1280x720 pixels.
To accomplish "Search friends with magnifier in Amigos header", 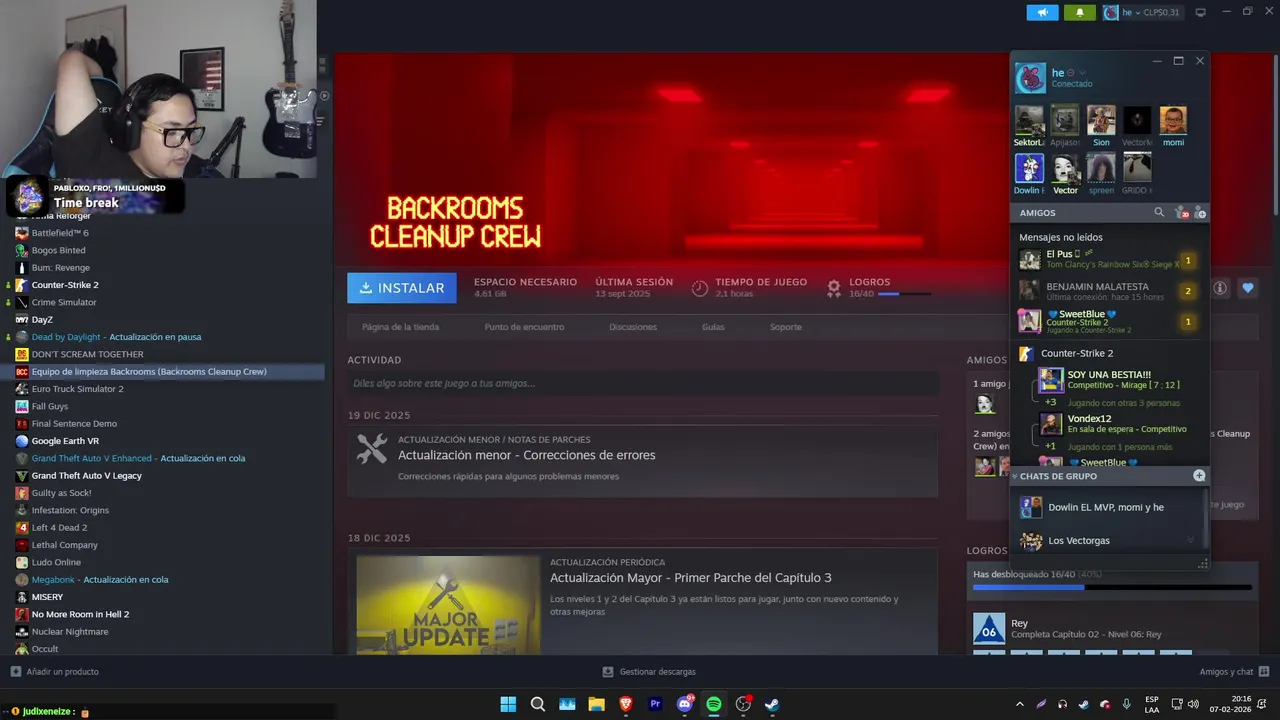I will 1159,212.
